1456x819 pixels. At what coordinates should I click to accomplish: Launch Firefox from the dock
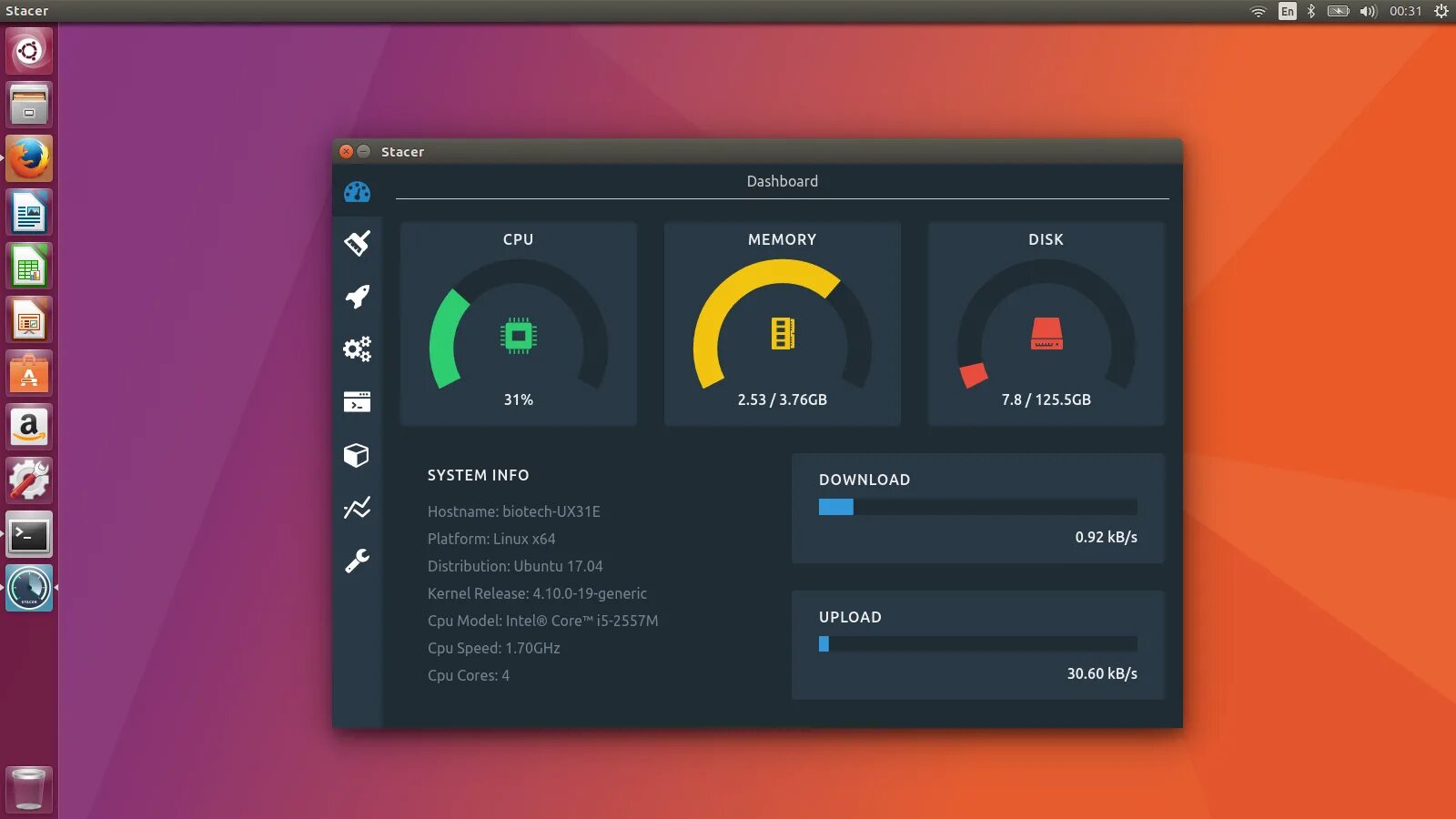point(29,158)
